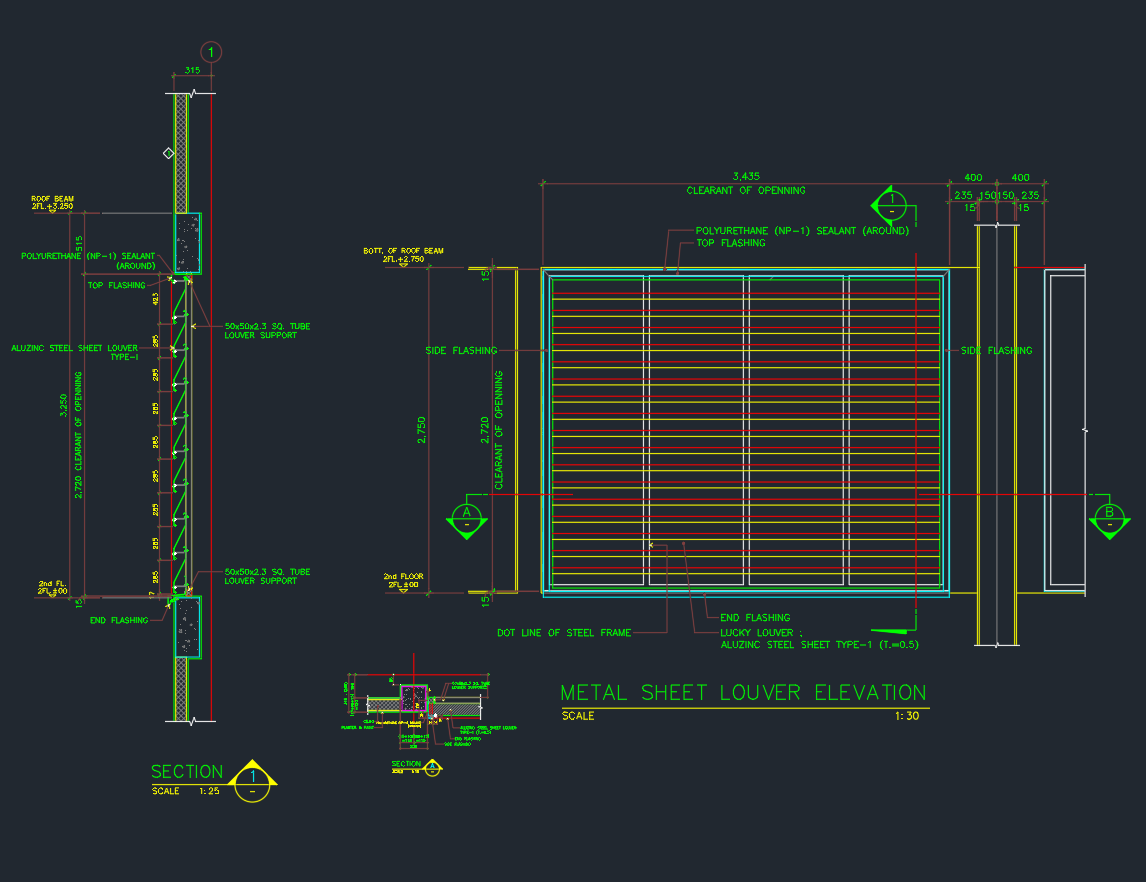The width and height of the screenshot is (1146, 882).
Task: Click the METAL SHEET LOUVER ELEVATION title
Action: coord(744,690)
